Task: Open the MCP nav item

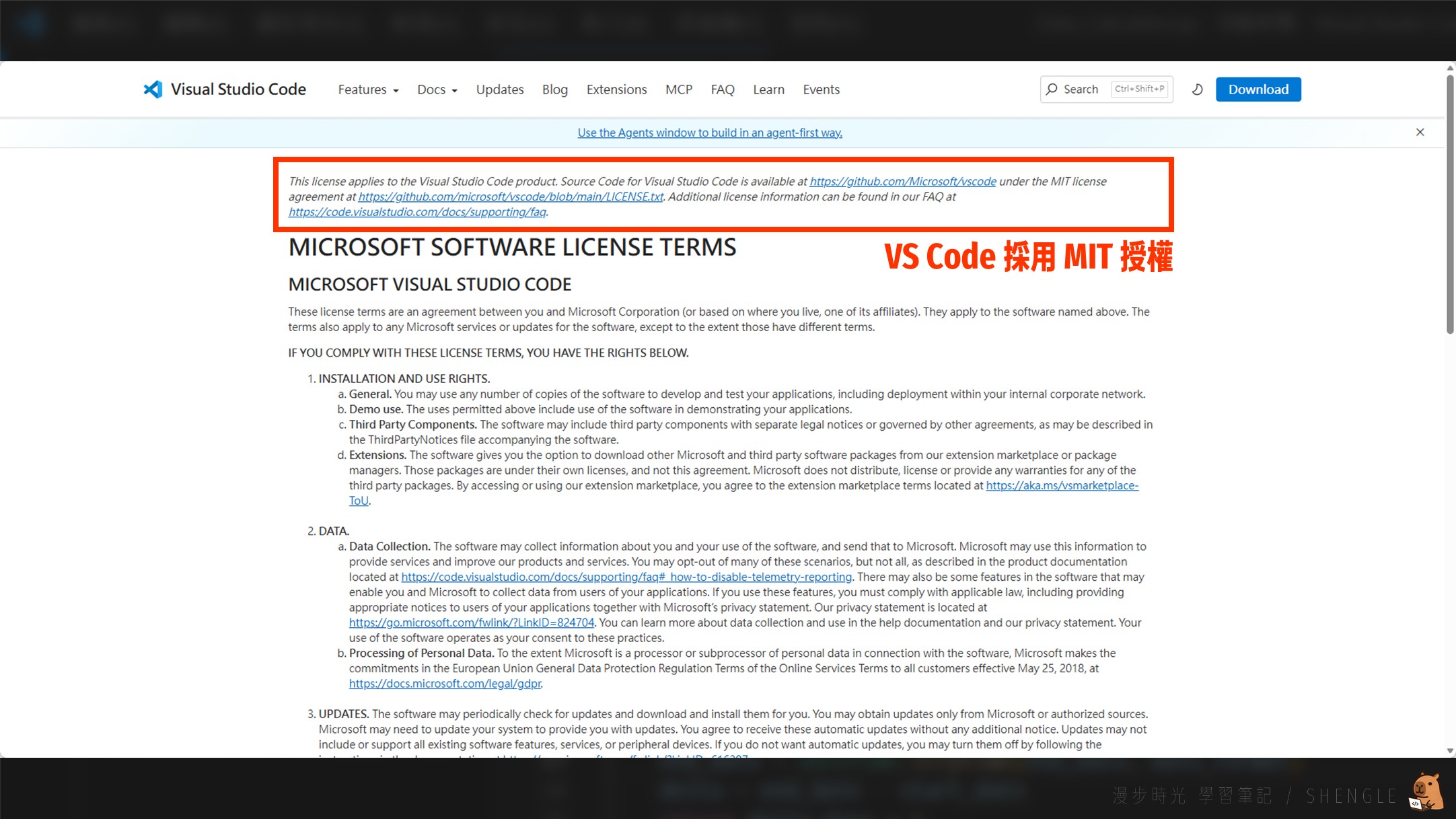Action: [679, 90]
